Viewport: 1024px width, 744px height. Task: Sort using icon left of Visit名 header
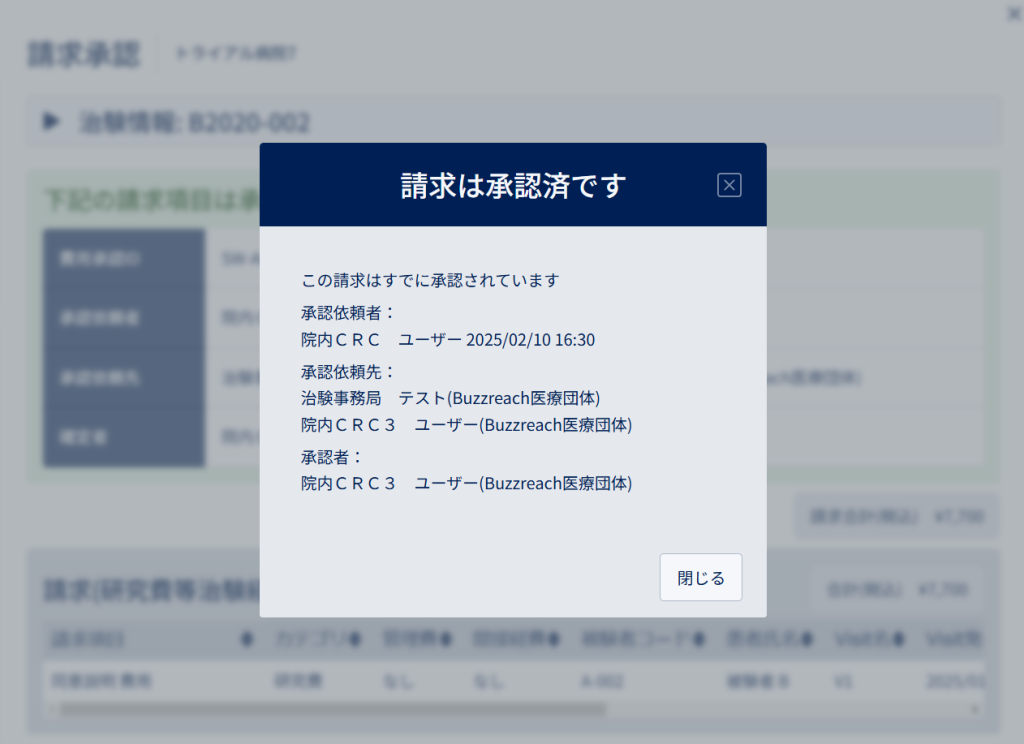(807, 639)
